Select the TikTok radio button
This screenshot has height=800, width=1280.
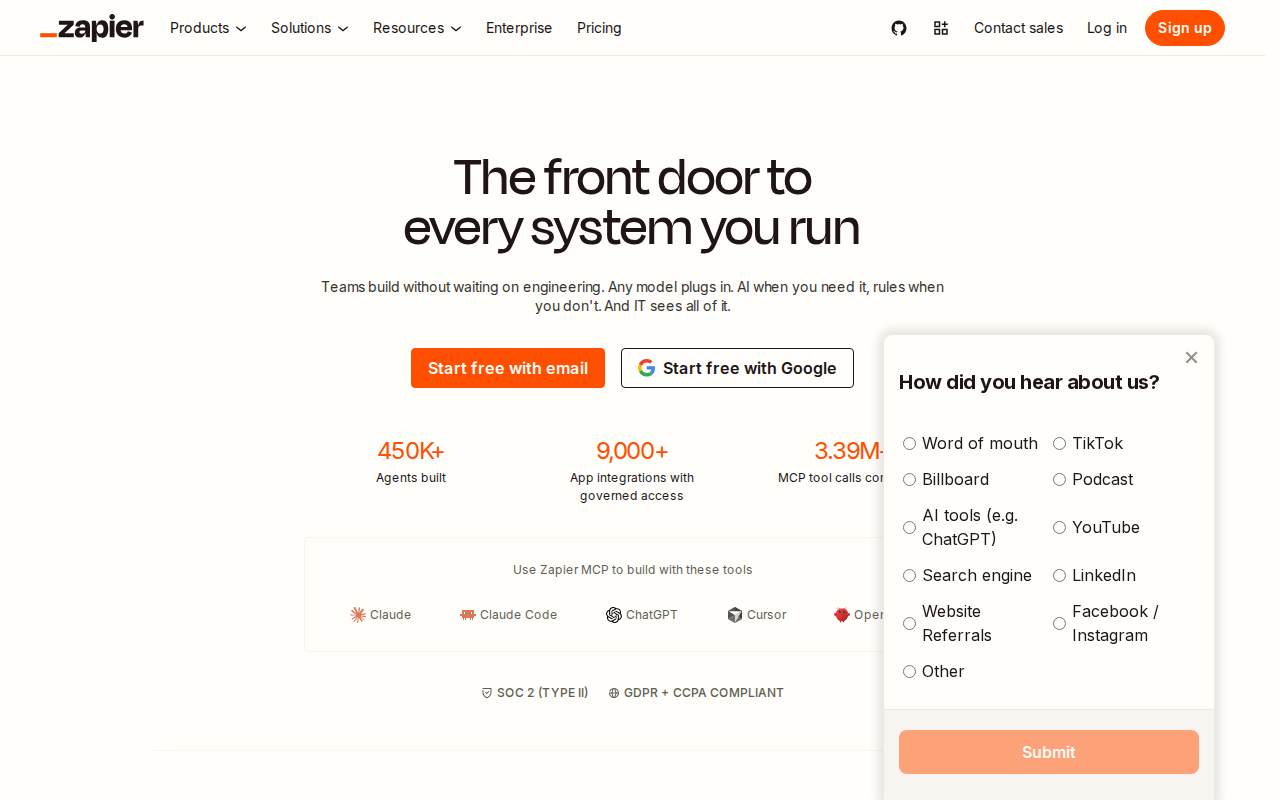point(1059,443)
